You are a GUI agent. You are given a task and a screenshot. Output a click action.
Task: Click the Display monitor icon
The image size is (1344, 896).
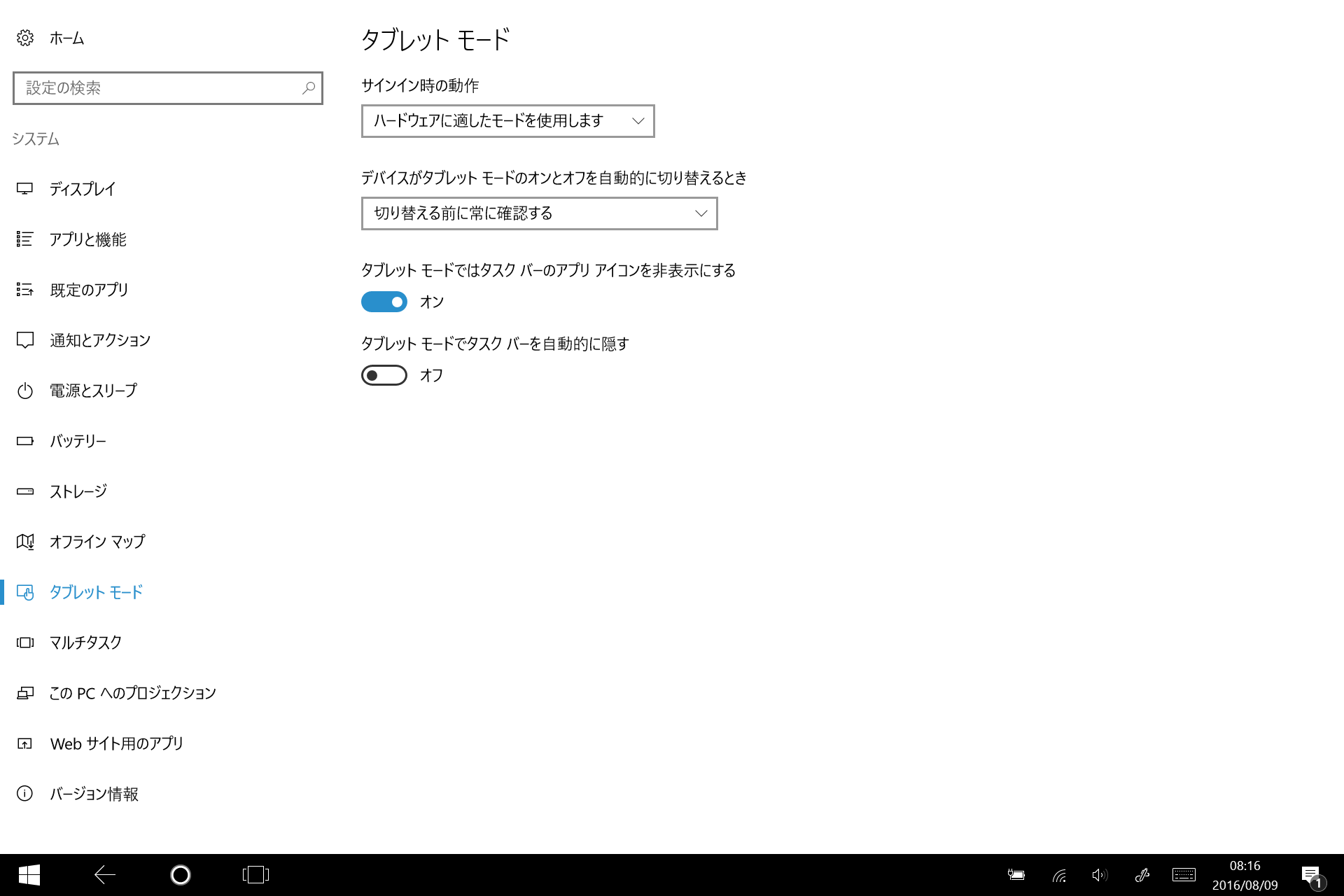(x=25, y=189)
